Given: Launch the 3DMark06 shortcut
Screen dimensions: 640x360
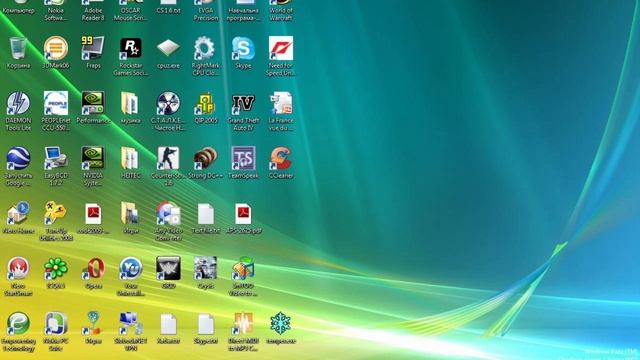Looking at the screenshot, I should pos(56,48).
